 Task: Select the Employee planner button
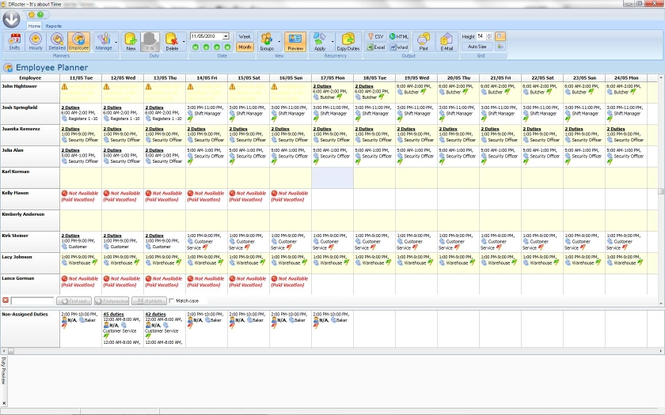click(x=78, y=42)
